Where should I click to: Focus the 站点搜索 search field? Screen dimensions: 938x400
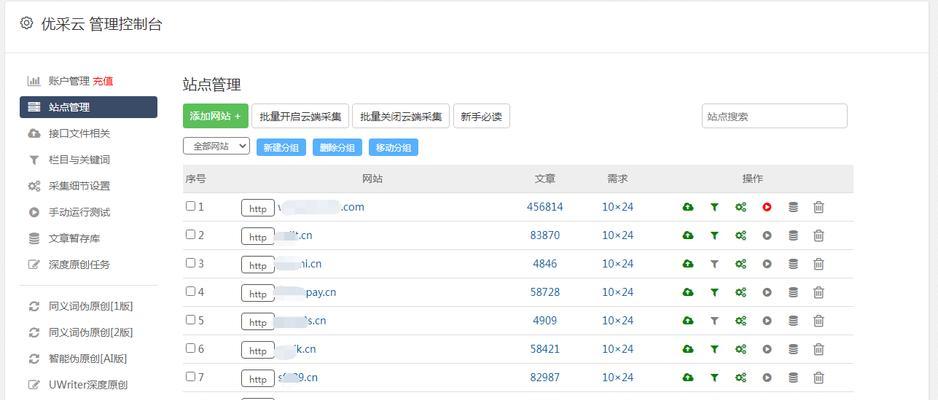pyautogui.click(x=775, y=116)
